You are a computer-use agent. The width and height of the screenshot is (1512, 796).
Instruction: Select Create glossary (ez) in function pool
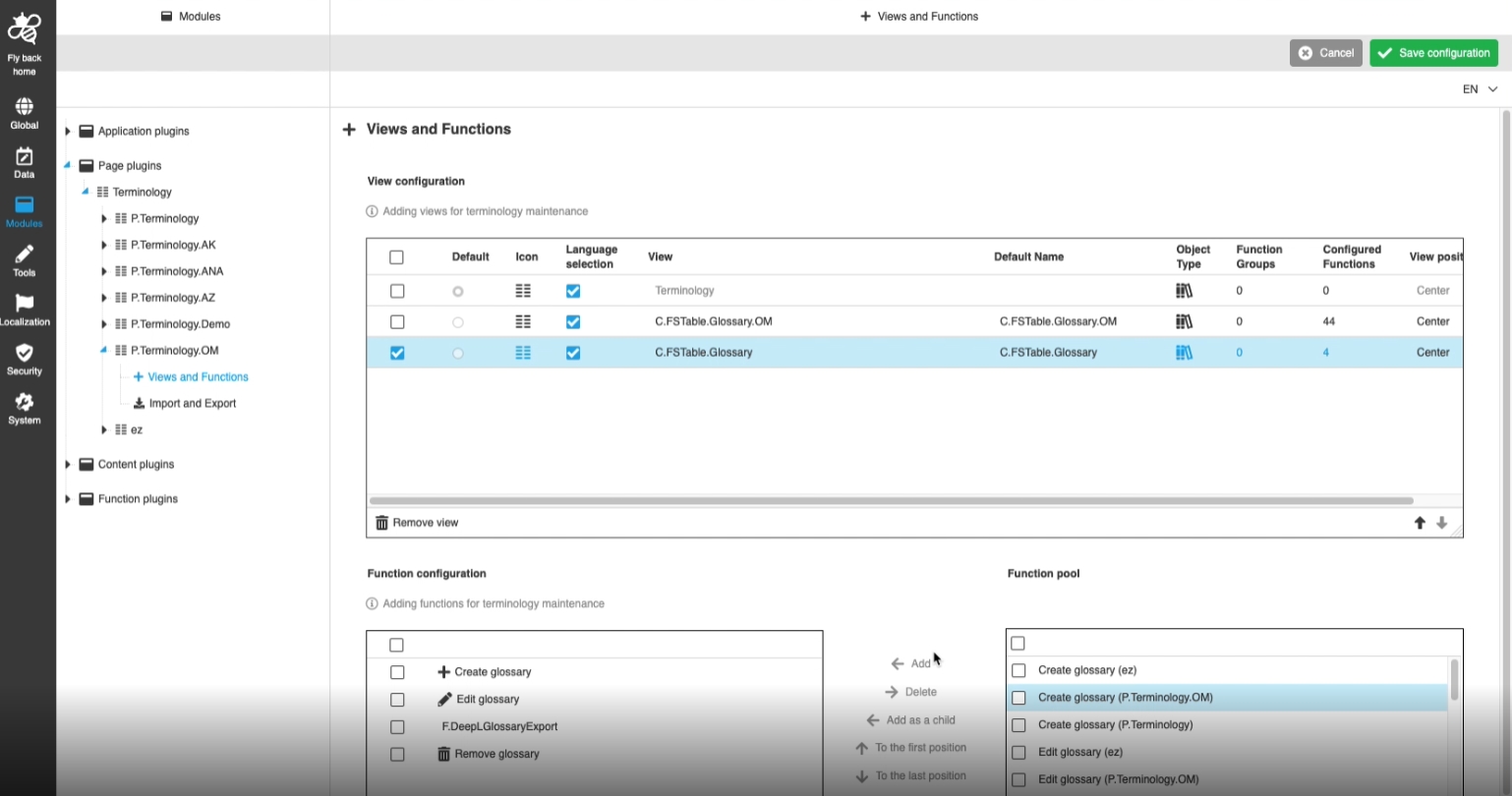pyautogui.click(x=1018, y=670)
